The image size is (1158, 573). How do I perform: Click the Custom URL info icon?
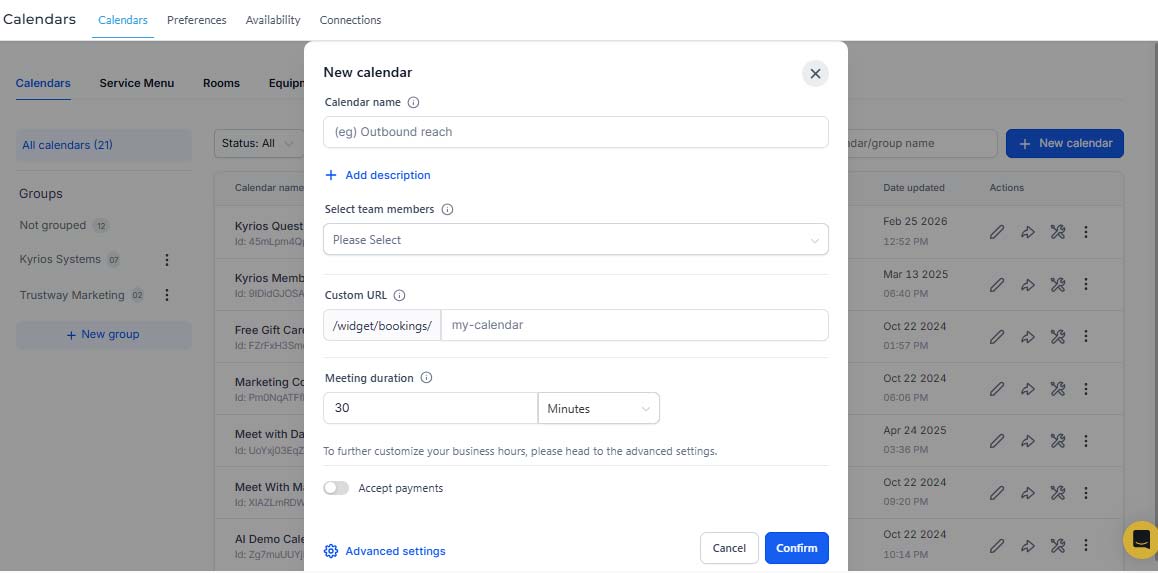tap(399, 296)
